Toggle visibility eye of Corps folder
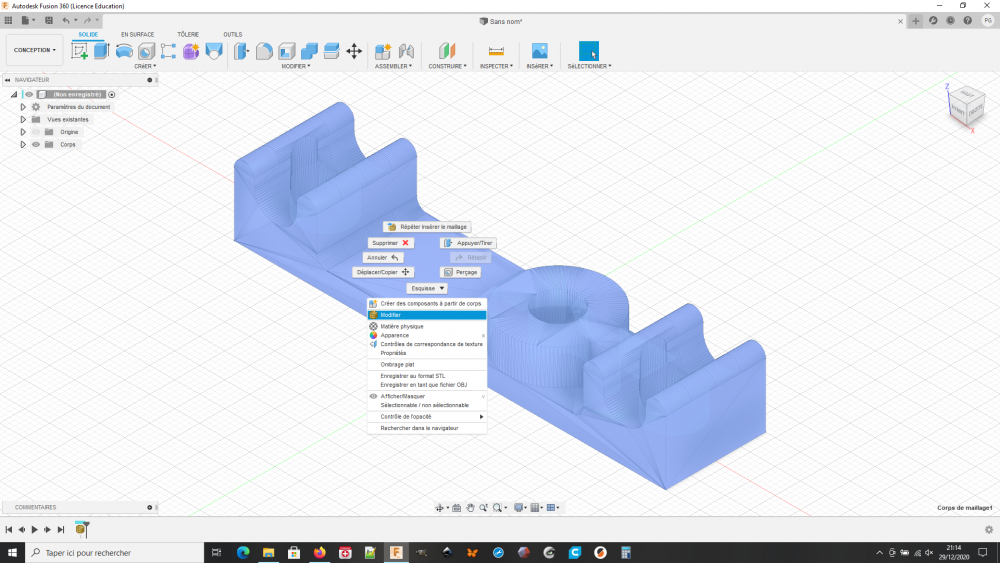Screen dimensions: 1000x563 tap(36, 144)
